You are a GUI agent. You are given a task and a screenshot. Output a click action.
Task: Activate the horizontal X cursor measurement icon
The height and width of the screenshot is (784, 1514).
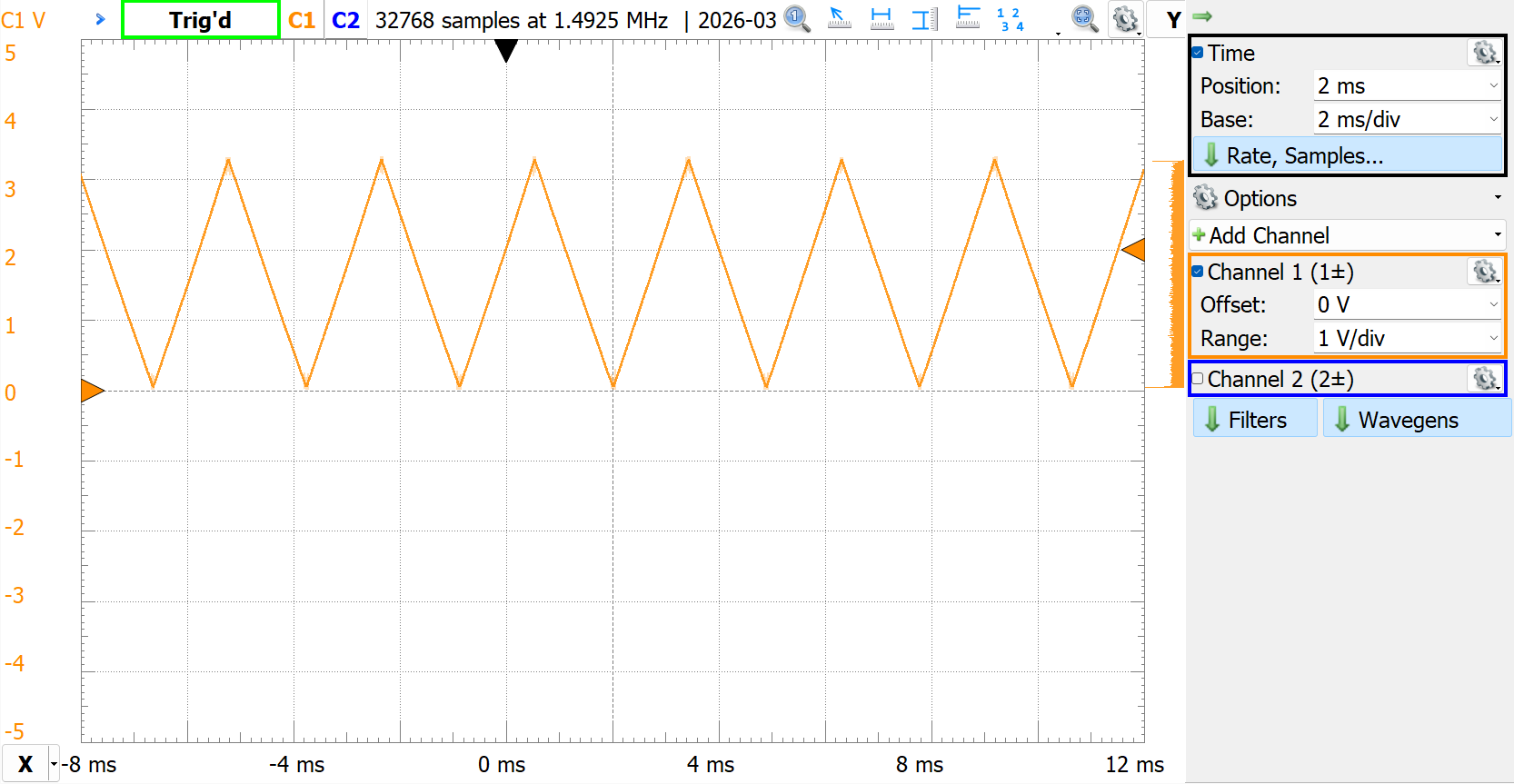[882, 19]
